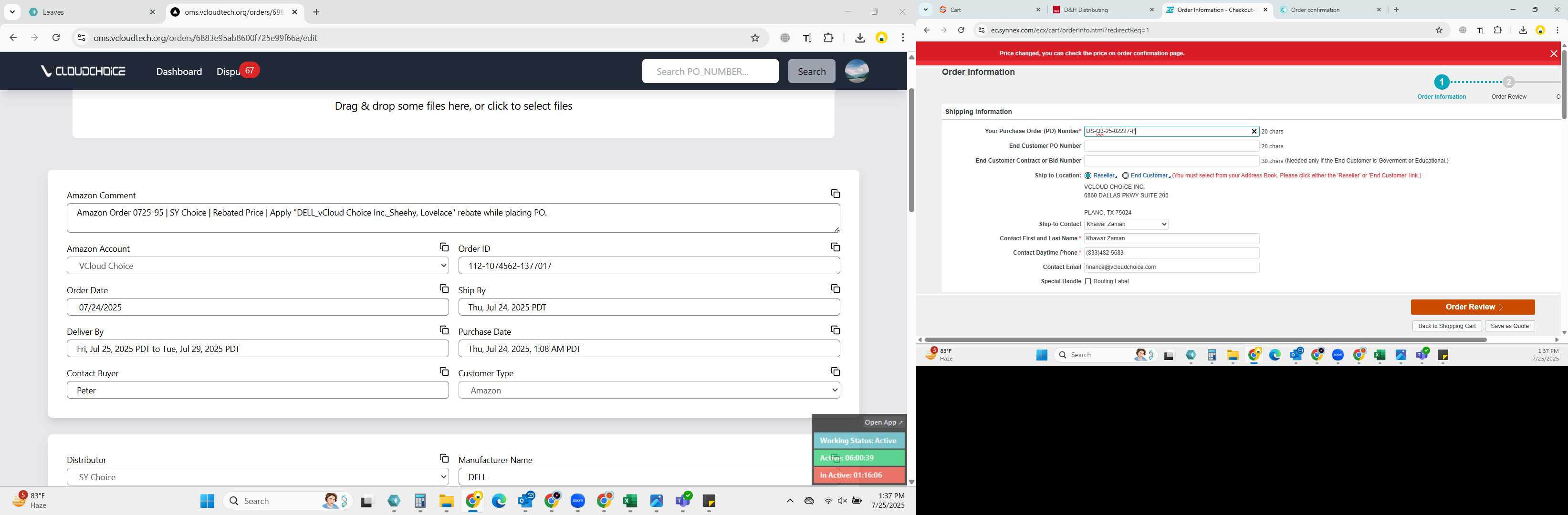Copy the Contact Buyer field value
Image resolution: width=1568 pixels, height=515 pixels.
tap(444, 371)
